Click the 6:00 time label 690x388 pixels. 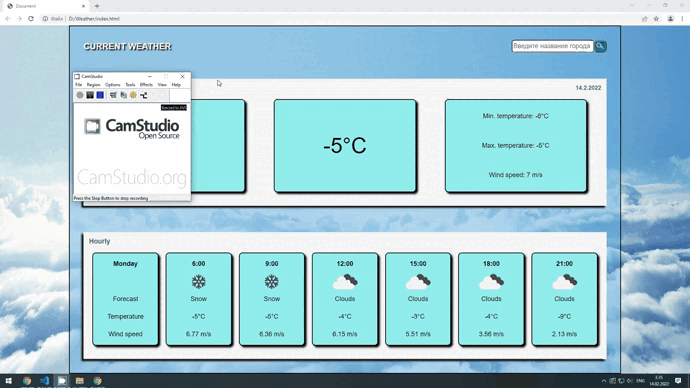198,264
